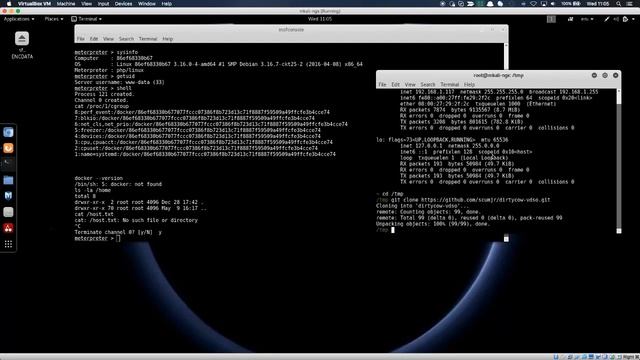Open the Machine menu in macOS menu bar
This screenshot has height=360, width=640.
coord(66,4)
